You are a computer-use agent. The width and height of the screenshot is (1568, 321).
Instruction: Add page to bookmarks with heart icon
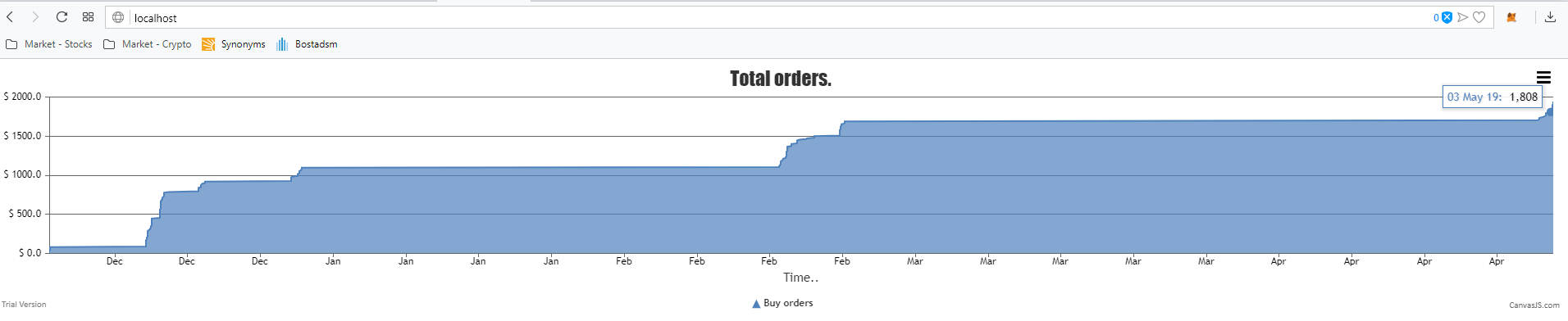click(1479, 17)
